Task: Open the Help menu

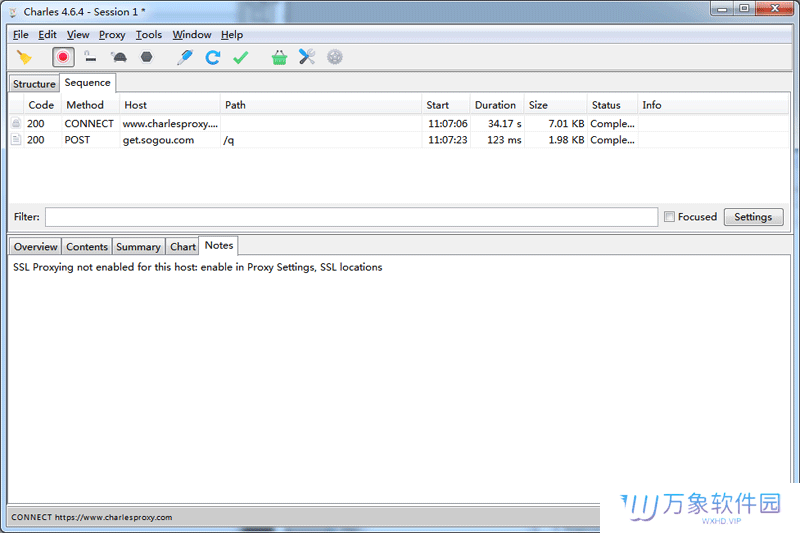Action: [232, 35]
